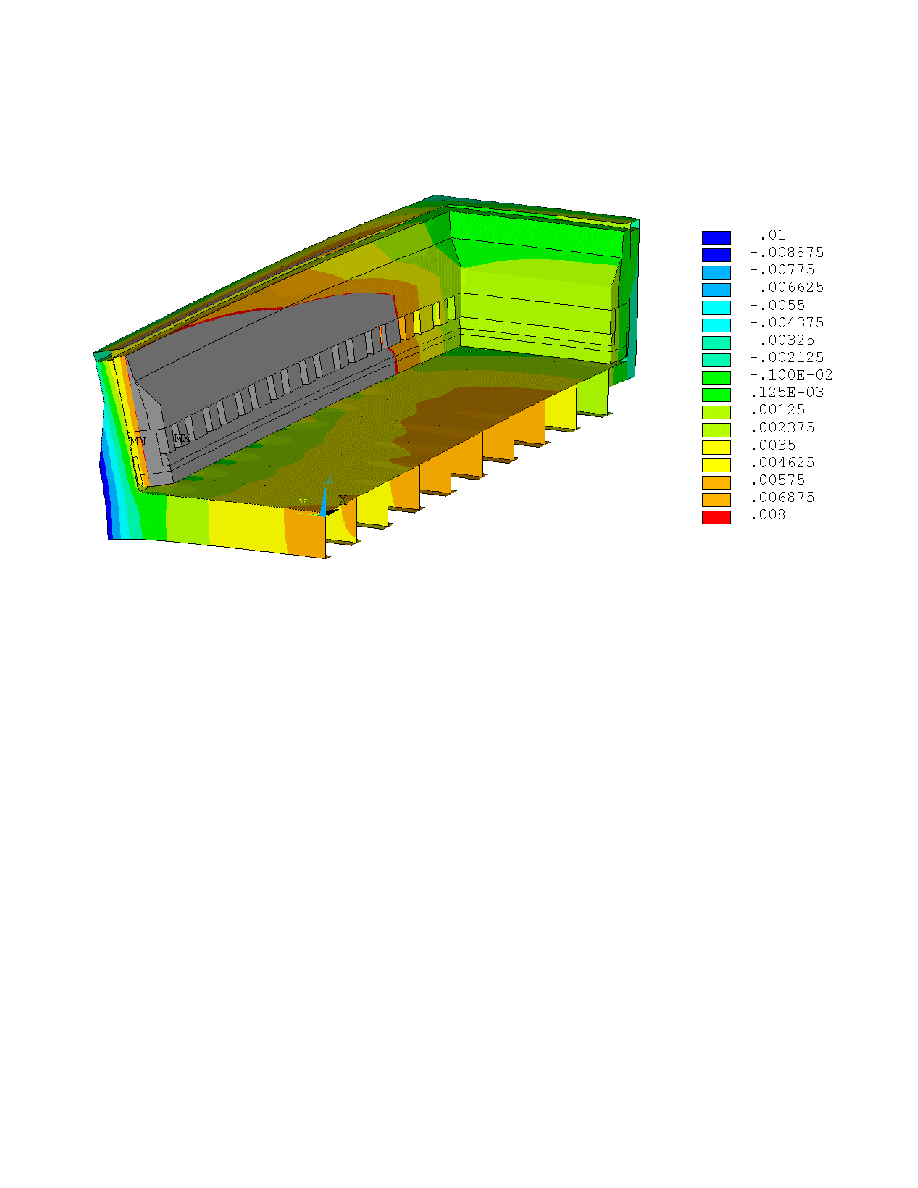Screen dimensions: 918x1188
Task: Pick the lime swatch beside .00125
Action: pyautogui.click(x=716, y=412)
